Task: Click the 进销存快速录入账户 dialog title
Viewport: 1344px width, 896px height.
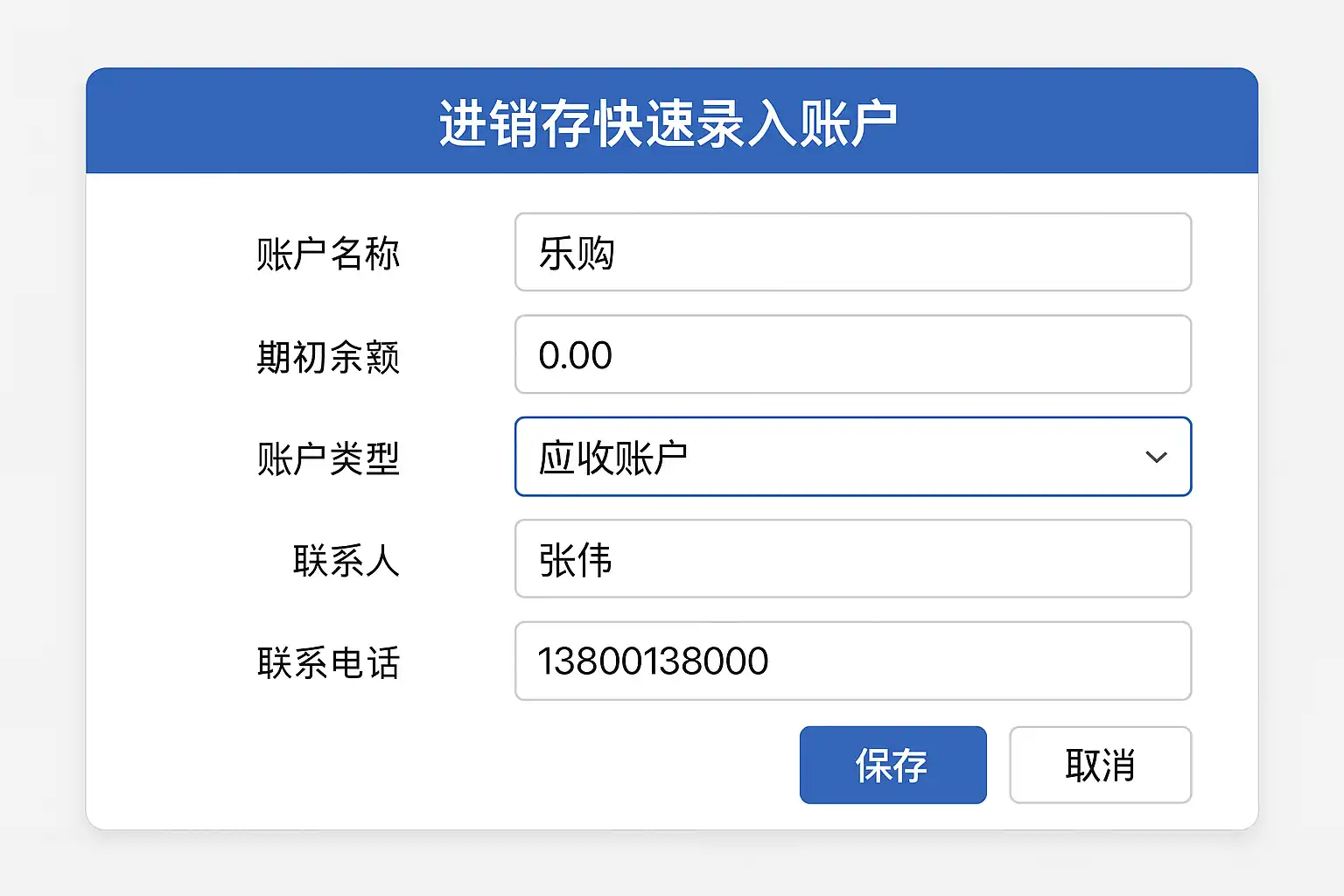Action: tap(668, 122)
